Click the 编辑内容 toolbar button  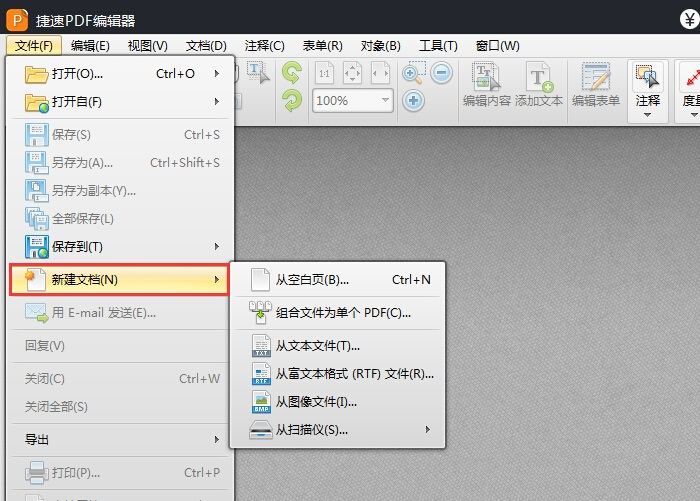tap(487, 84)
